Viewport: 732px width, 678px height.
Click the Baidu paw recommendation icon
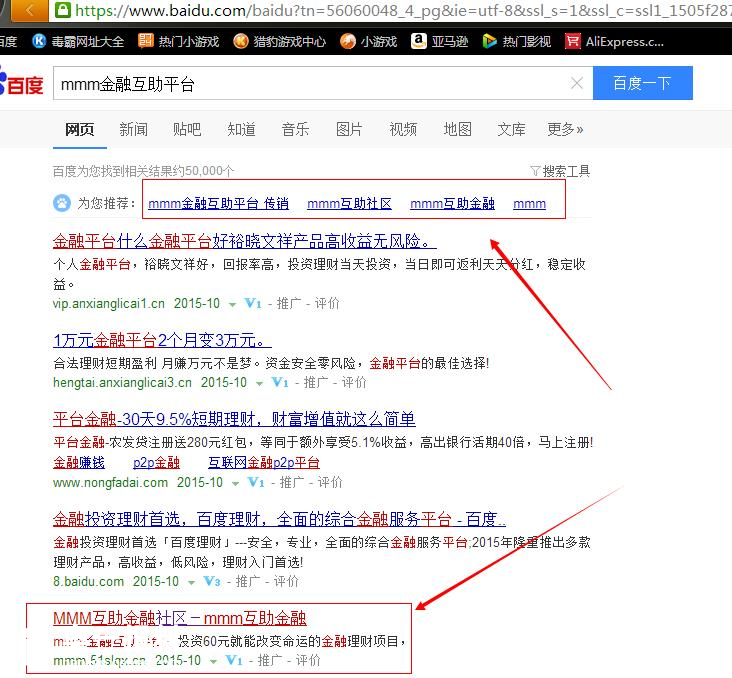click(62, 203)
